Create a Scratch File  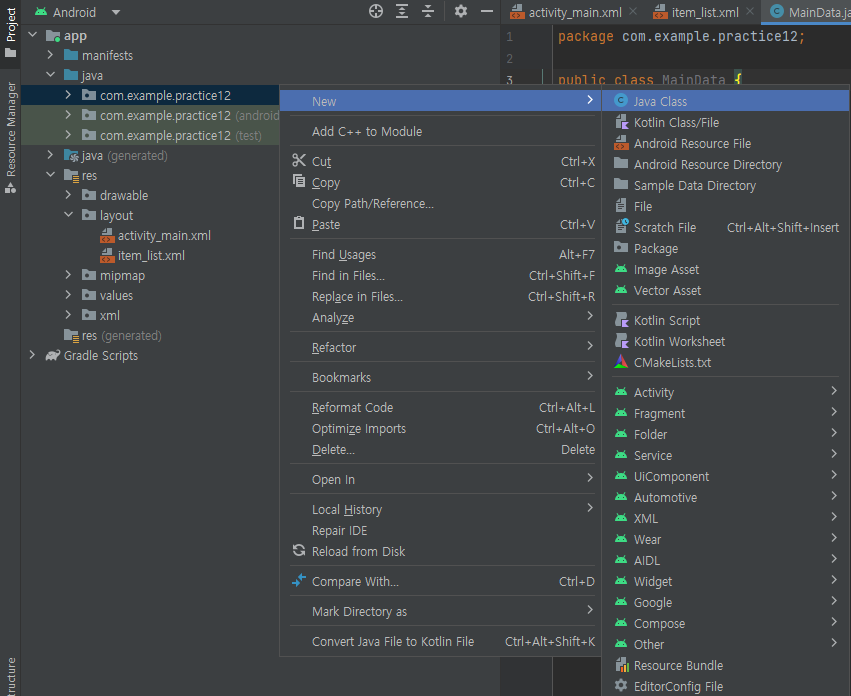pyautogui.click(x=726, y=227)
